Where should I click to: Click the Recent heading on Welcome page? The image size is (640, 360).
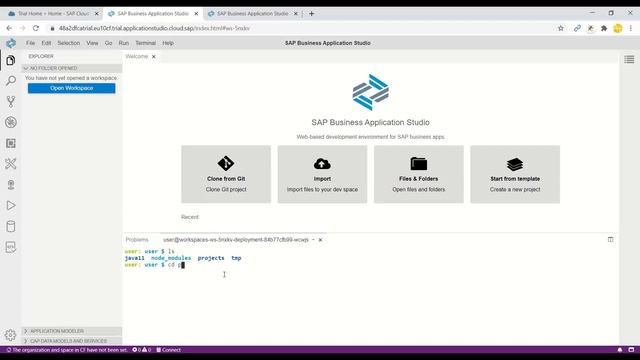point(190,217)
